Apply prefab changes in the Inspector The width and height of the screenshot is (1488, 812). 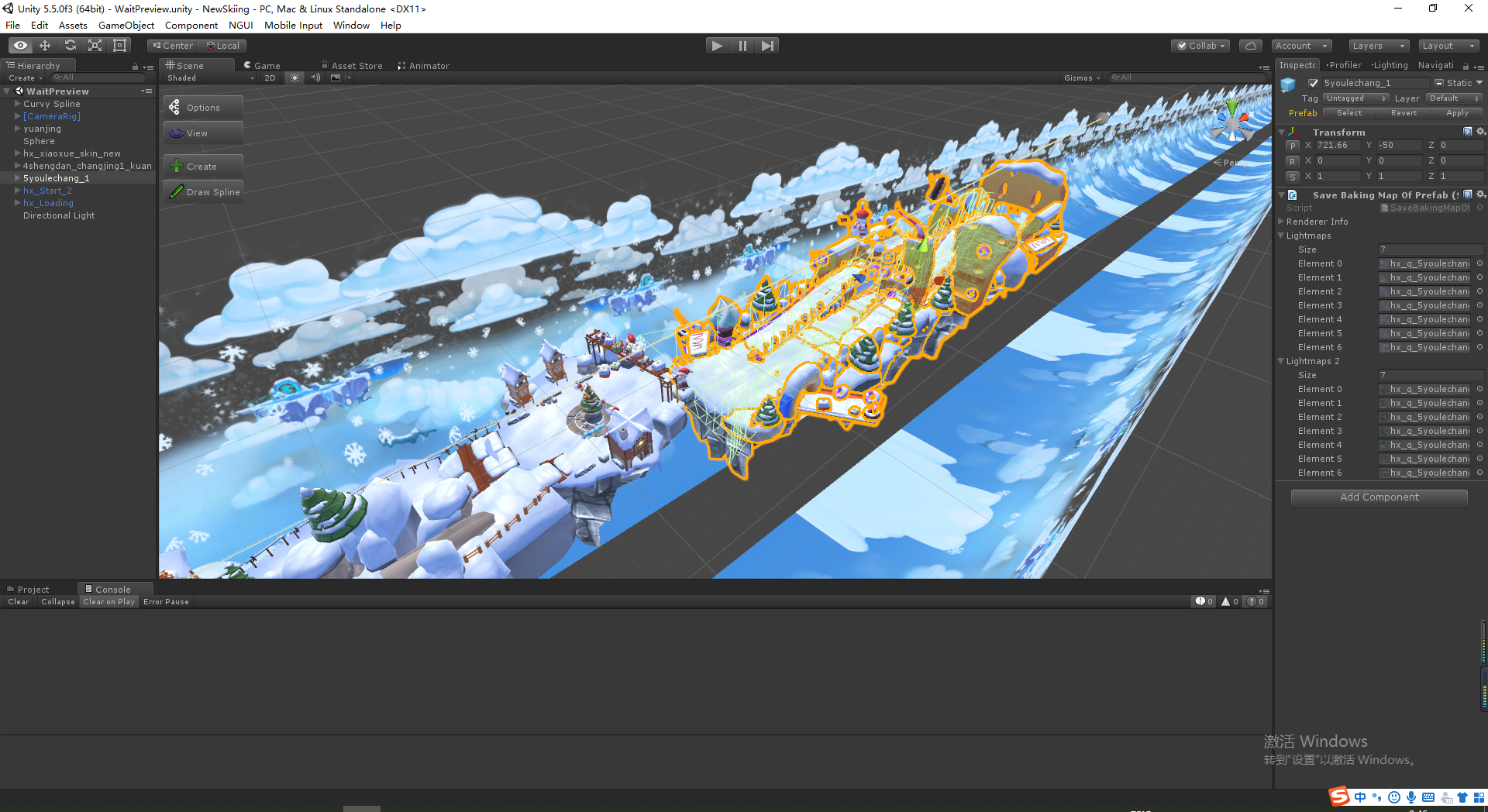coord(1456,113)
